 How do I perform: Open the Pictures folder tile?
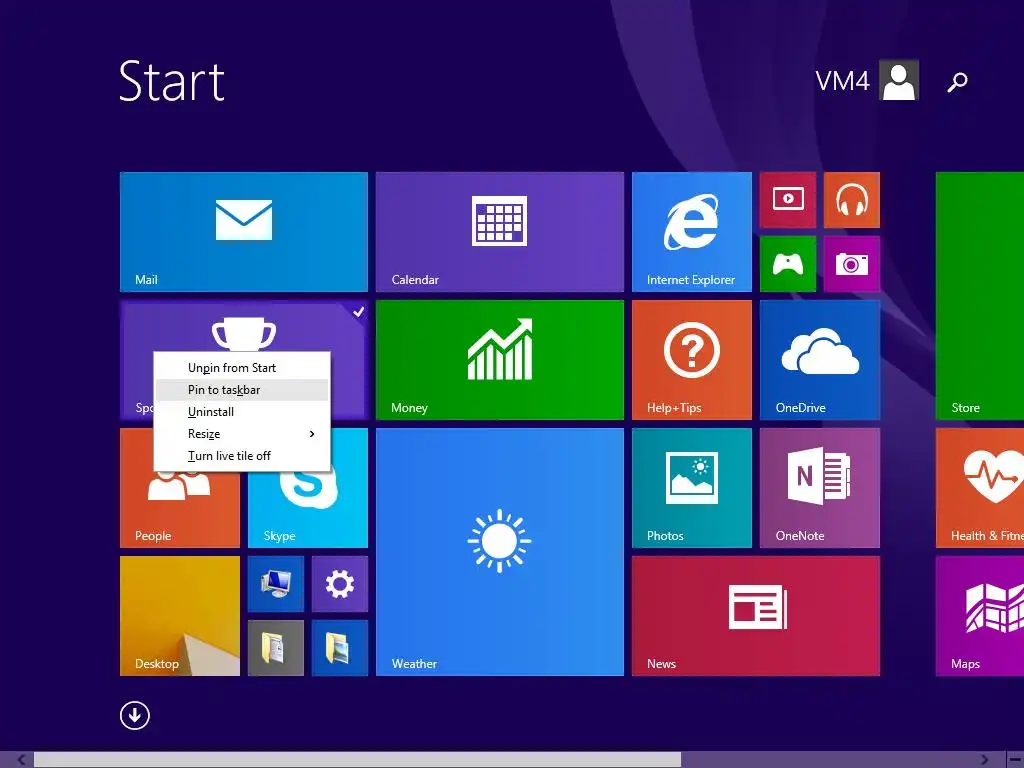[x=340, y=648]
